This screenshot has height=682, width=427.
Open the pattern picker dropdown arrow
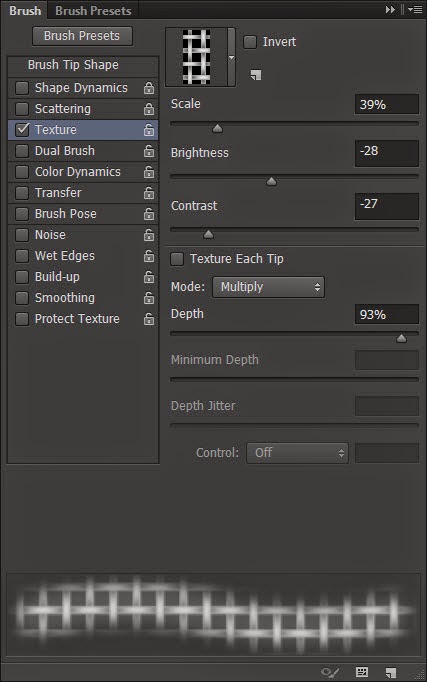[x=231, y=57]
